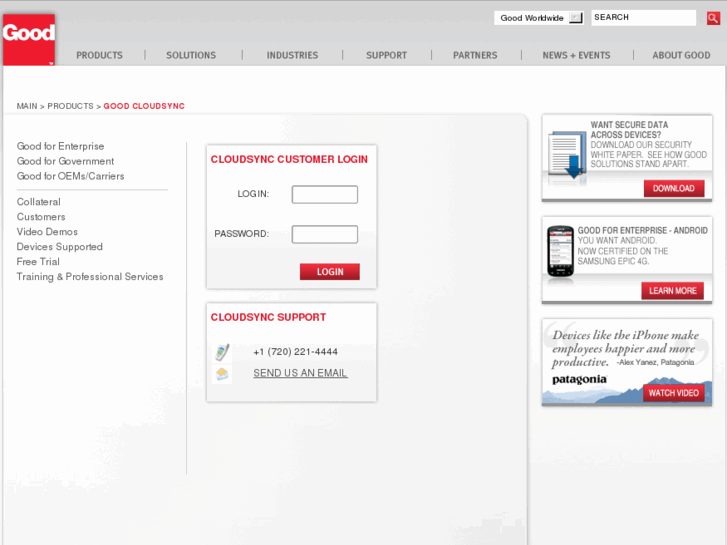Viewport: 727px width, 545px height.
Task: Click the Products breadcrumb link
Action: [x=70, y=106]
